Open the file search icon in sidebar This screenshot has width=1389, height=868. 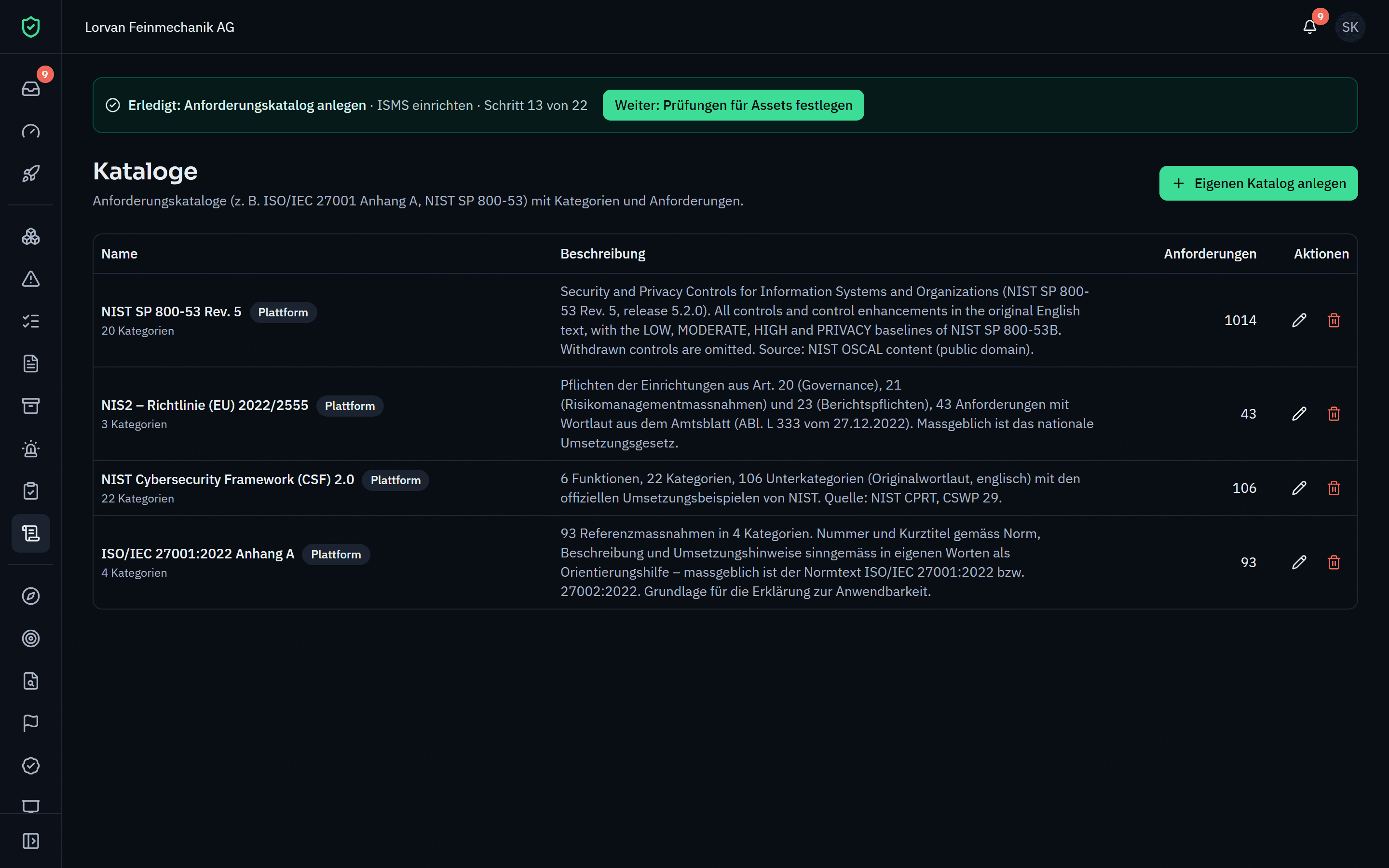coord(30,681)
